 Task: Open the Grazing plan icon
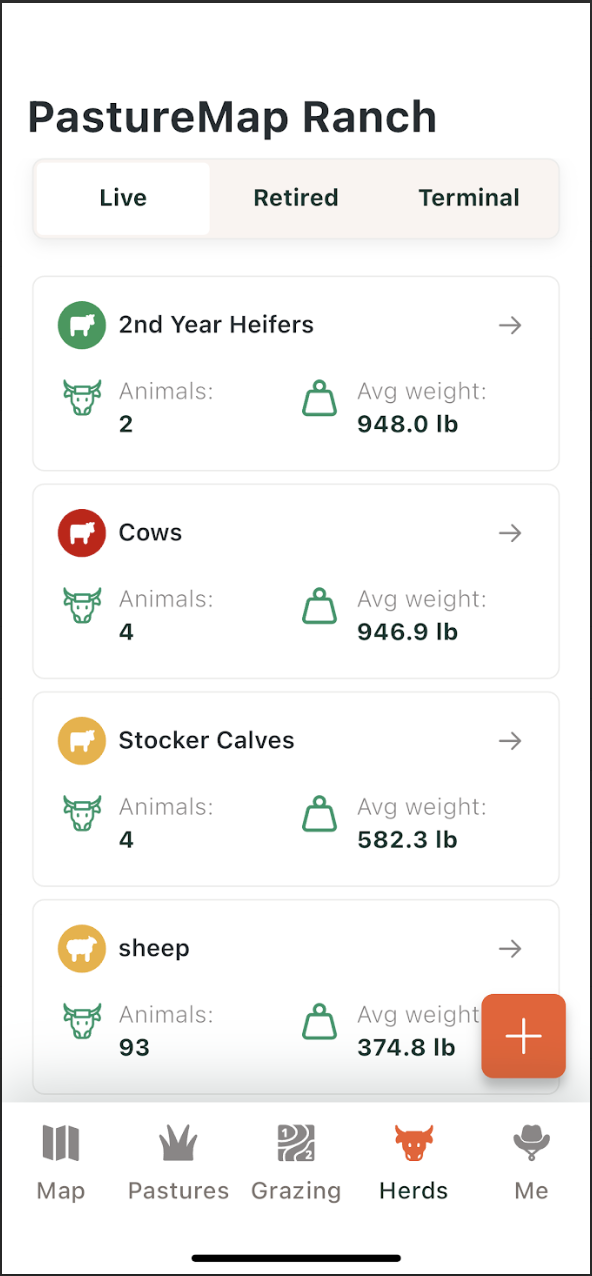296,1143
